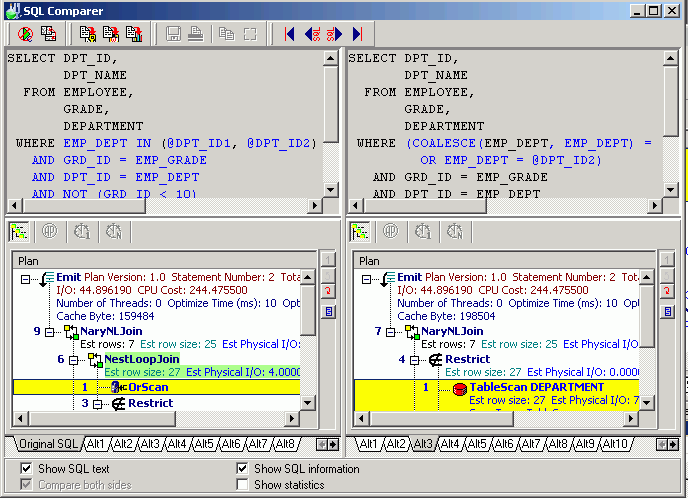Click the Print icon in toolbar

pos(195,34)
